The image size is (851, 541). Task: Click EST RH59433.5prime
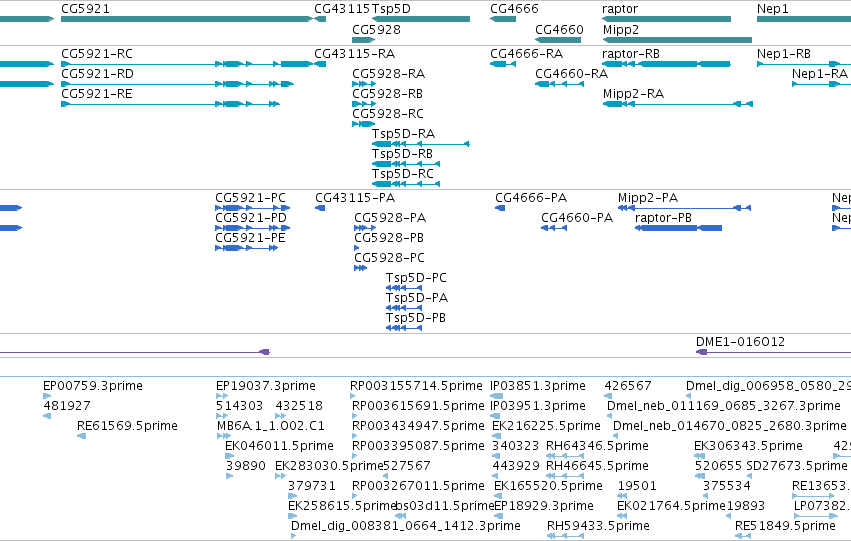(x=565, y=536)
